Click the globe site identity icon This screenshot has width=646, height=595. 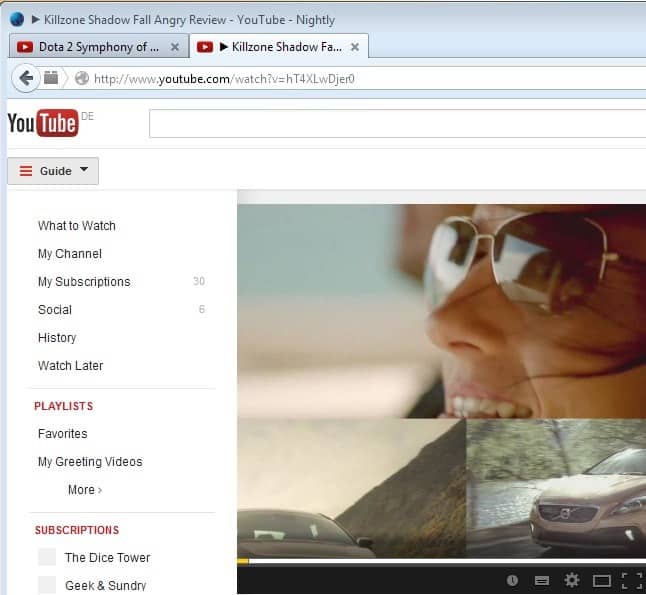pos(82,78)
